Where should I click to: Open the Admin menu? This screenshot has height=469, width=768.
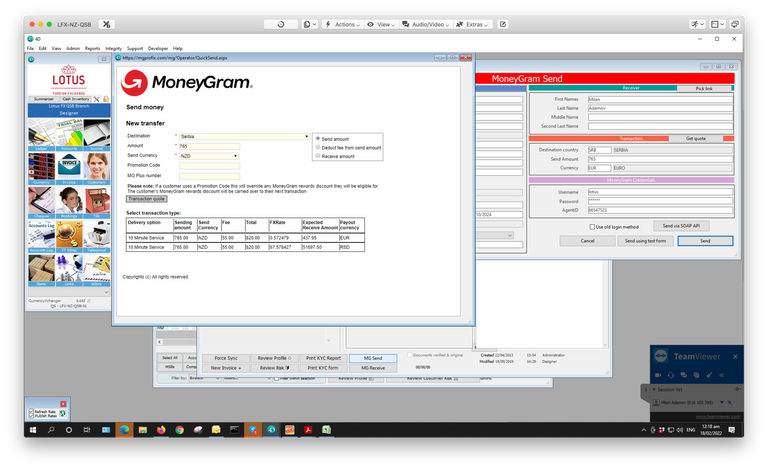pyautogui.click(x=73, y=48)
